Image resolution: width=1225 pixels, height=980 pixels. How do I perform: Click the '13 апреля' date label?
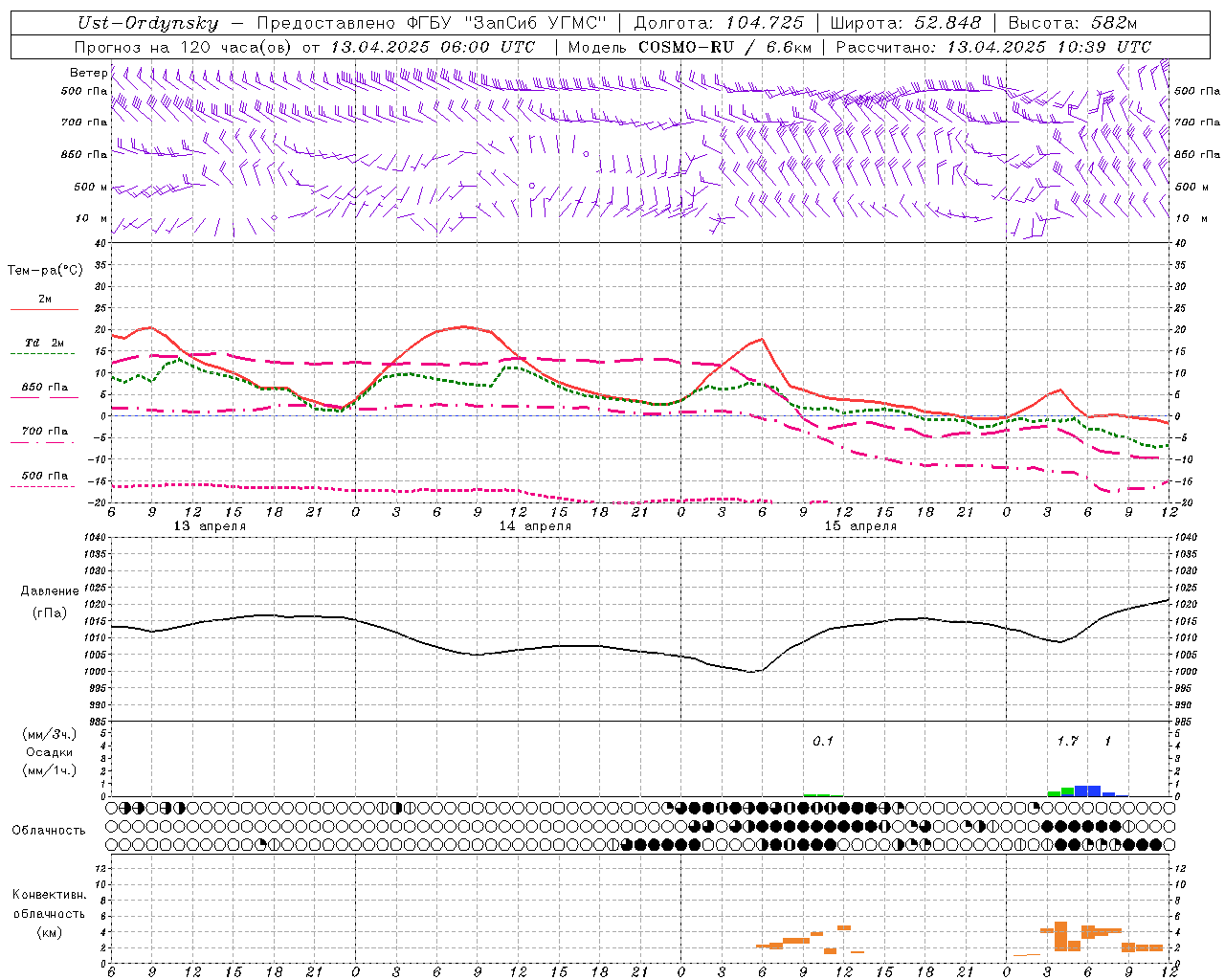(210, 526)
